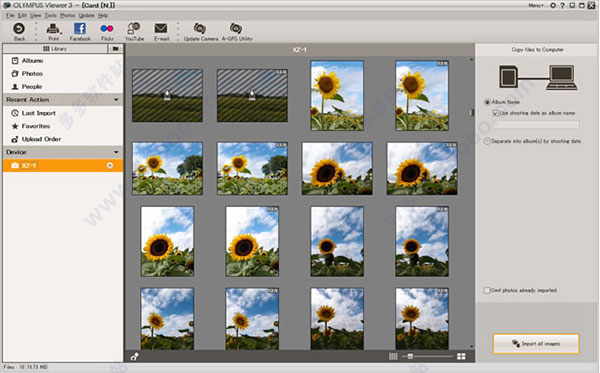Open the Photos menu

[x=68, y=15]
